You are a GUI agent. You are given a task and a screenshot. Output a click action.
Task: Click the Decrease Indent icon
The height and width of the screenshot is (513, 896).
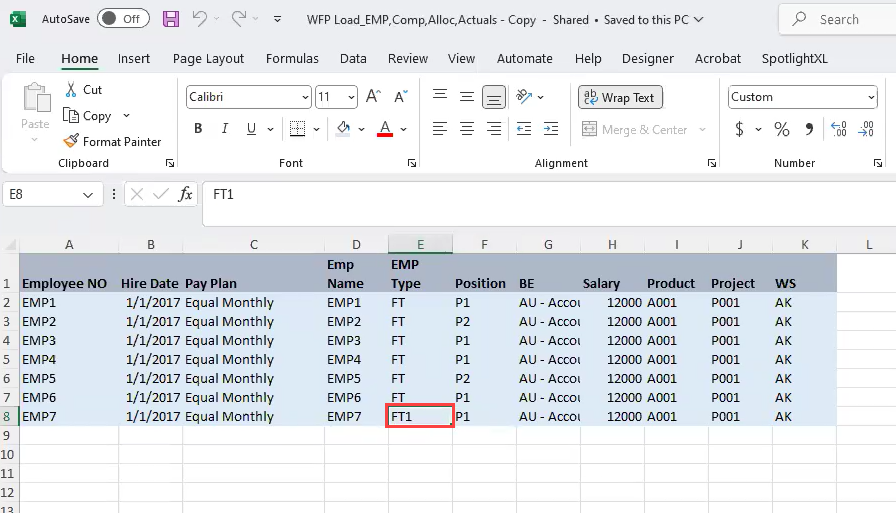523,129
